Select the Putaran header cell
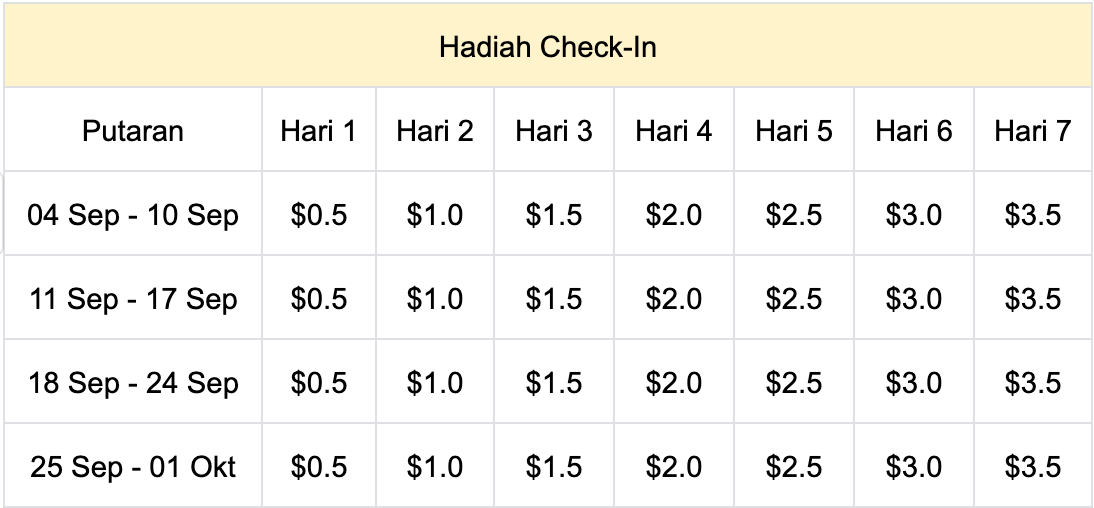This screenshot has width=1094, height=508. pos(133,131)
